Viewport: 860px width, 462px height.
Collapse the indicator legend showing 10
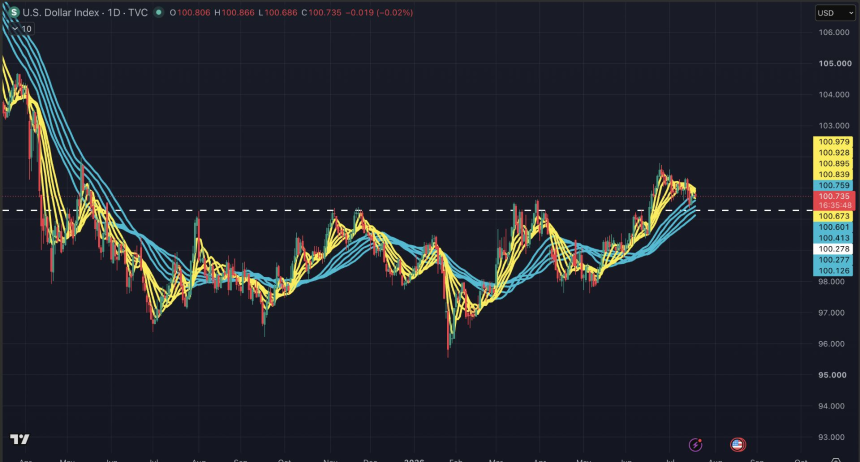click(x=21, y=29)
